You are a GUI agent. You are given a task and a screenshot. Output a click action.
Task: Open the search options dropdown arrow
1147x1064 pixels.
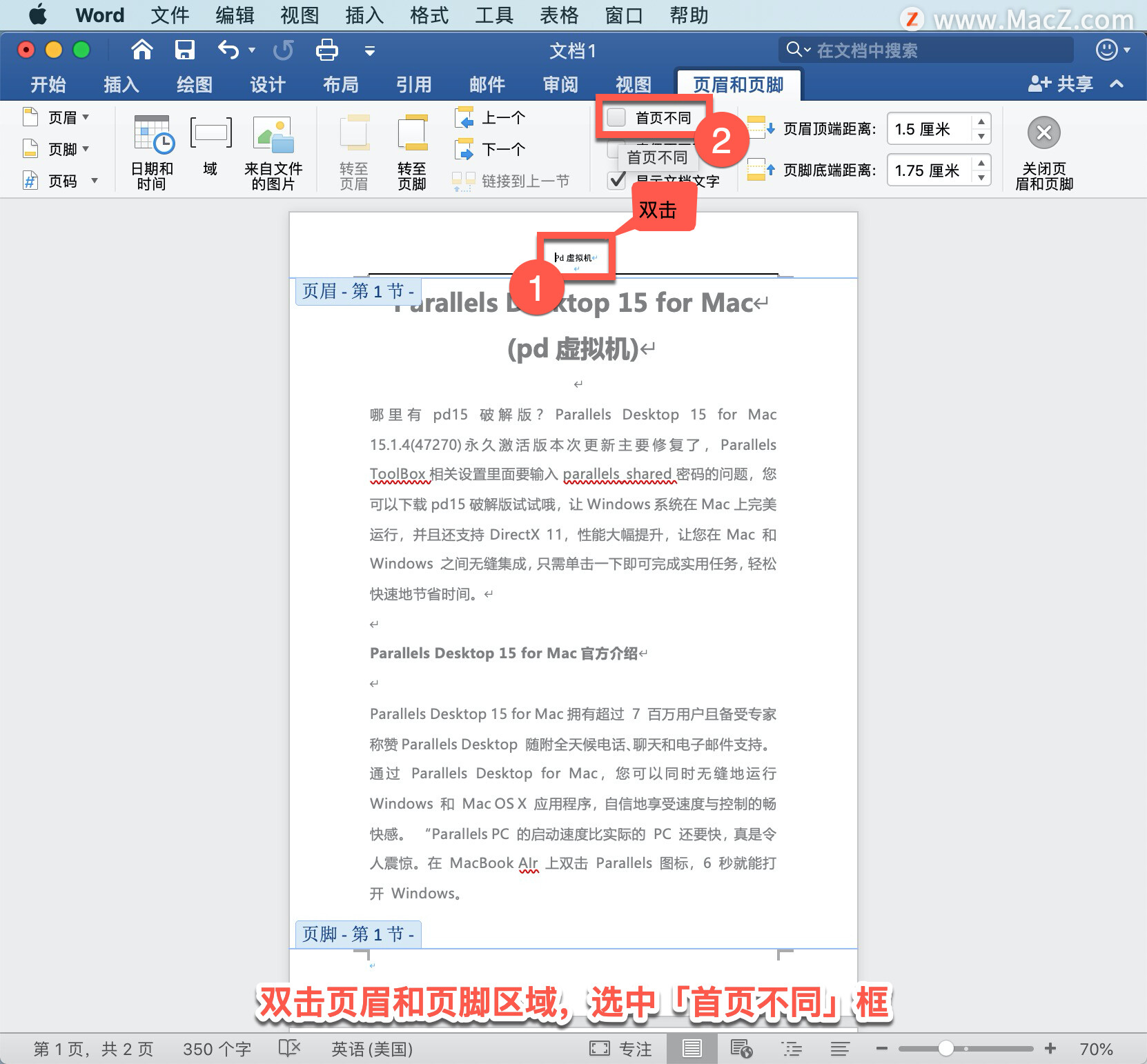click(807, 50)
